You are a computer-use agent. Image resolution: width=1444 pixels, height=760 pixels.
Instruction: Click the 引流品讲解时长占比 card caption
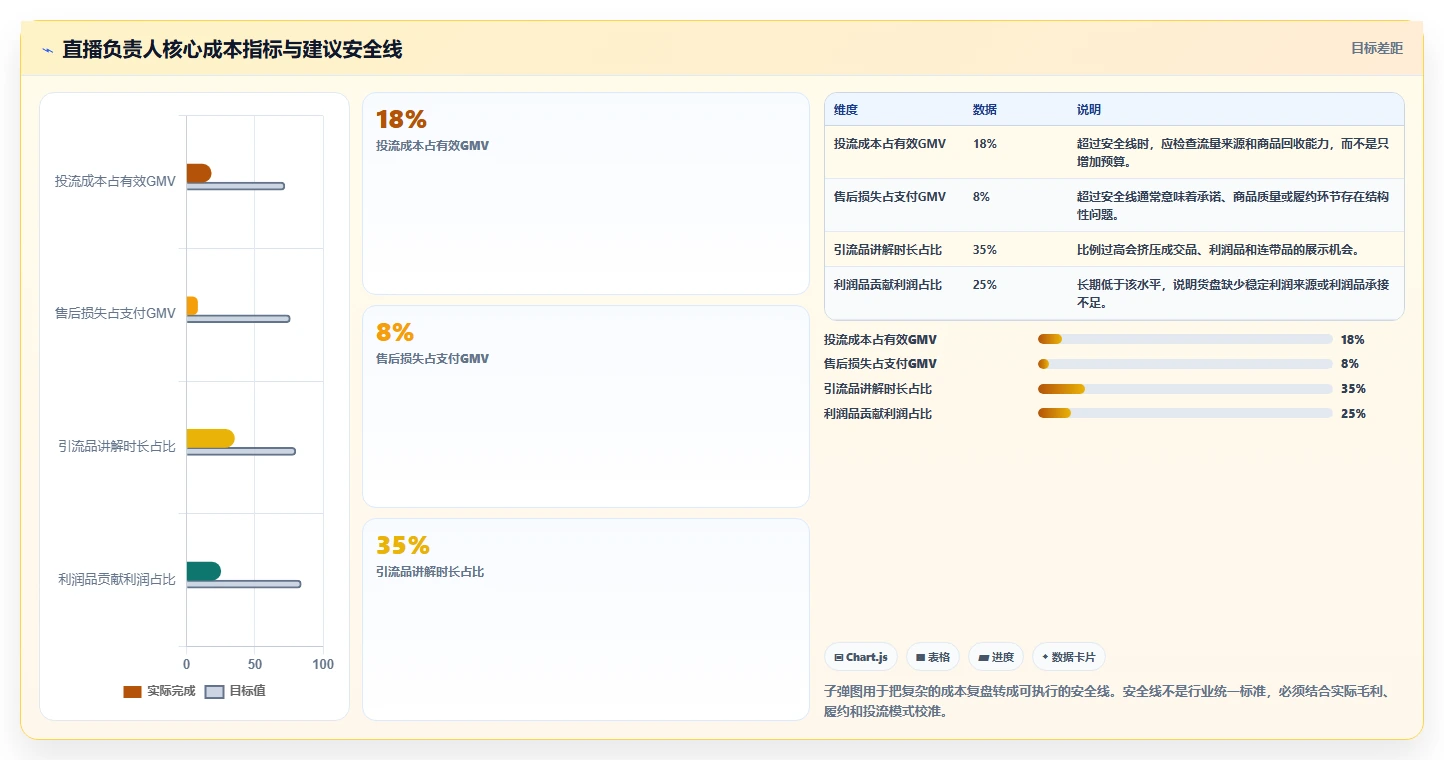430,572
